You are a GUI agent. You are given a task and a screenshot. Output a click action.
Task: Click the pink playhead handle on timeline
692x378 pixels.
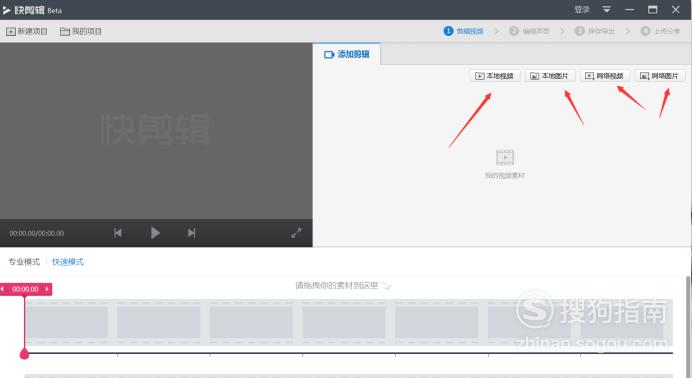[24, 353]
